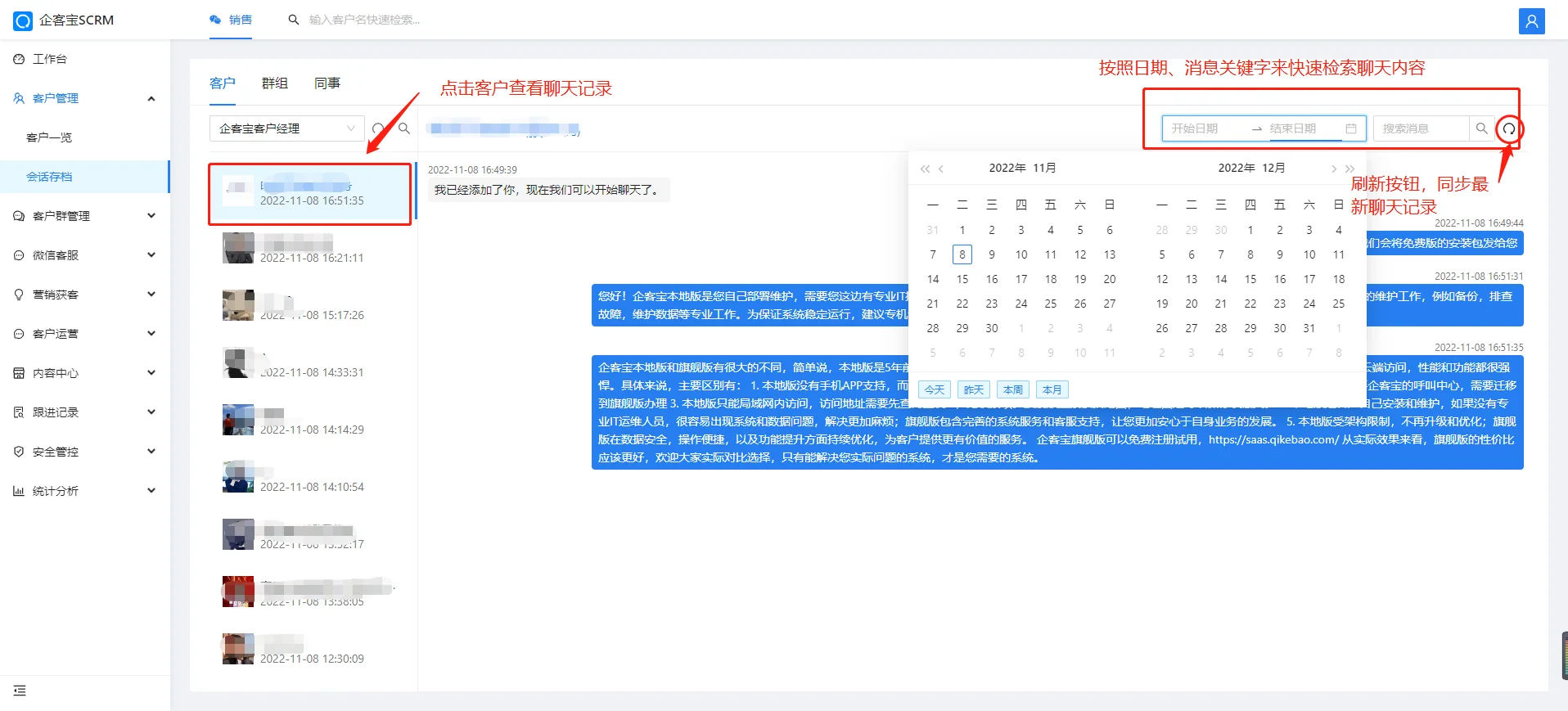
Task: Go to next year in calendar
Action: click(x=1349, y=169)
